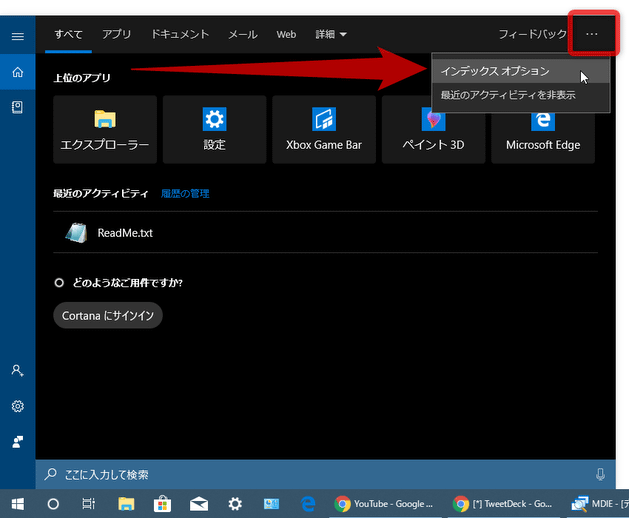Click the Cortana circle on taskbar
The image size is (629, 518).
[x=53, y=504]
